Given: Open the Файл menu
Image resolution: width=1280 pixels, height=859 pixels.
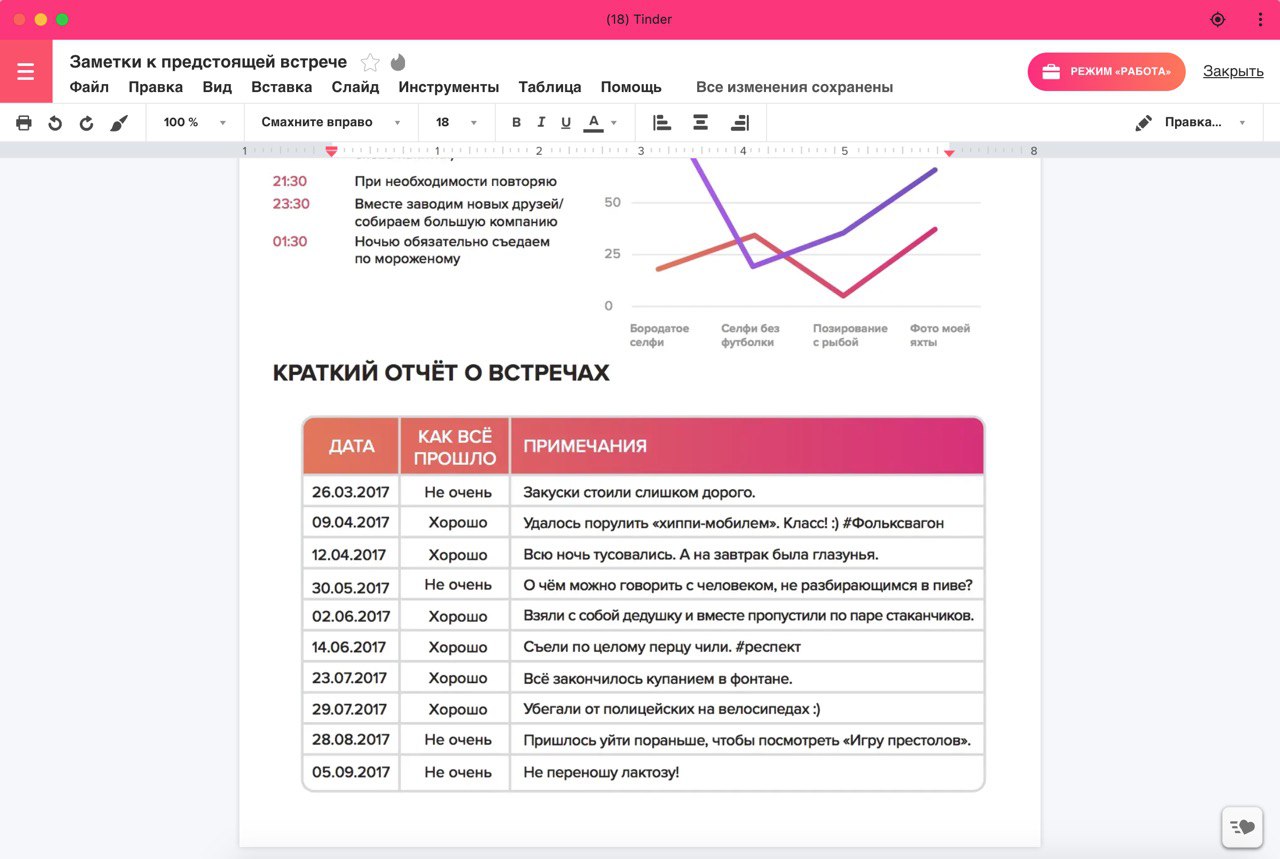Looking at the screenshot, I should 89,87.
